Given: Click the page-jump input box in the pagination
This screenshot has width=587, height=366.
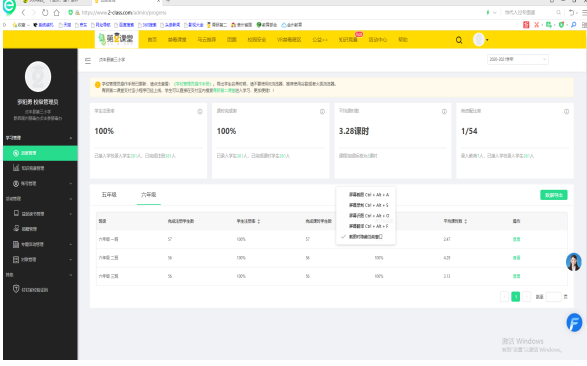Looking at the screenshot, I should tap(554, 297).
